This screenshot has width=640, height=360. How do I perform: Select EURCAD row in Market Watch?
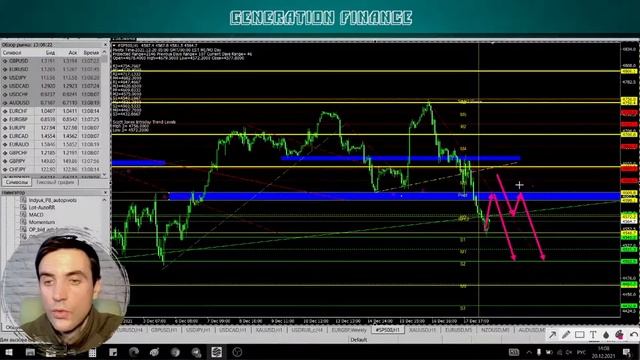point(51,136)
